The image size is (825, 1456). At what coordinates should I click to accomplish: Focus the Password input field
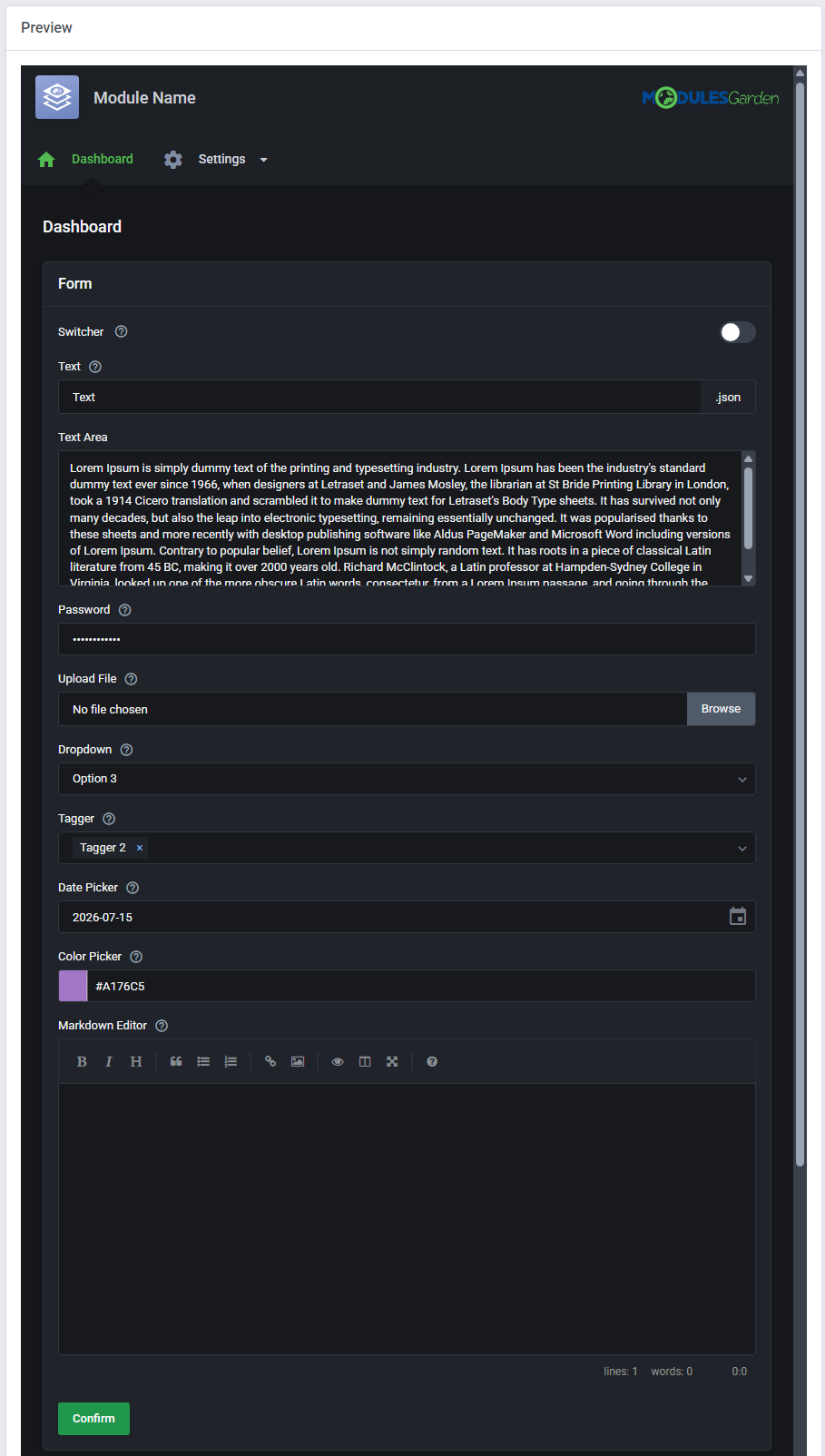click(407, 639)
